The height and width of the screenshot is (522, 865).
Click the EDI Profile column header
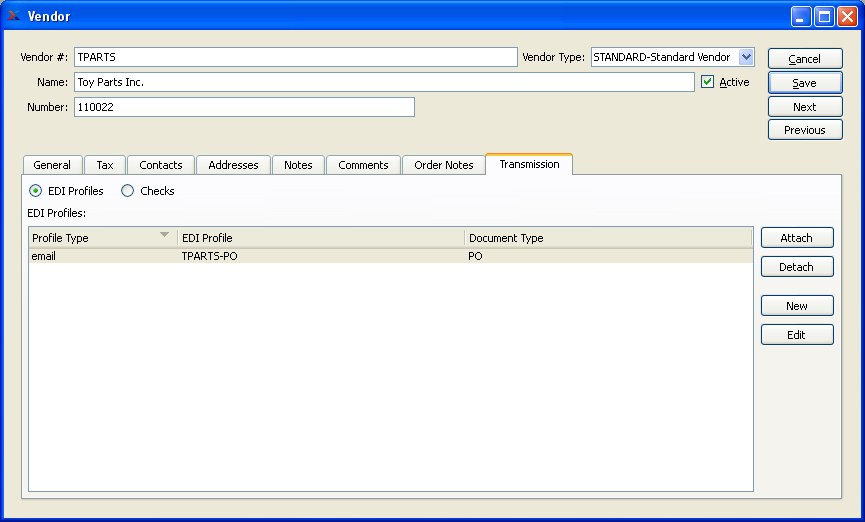pyautogui.click(x=321, y=238)
